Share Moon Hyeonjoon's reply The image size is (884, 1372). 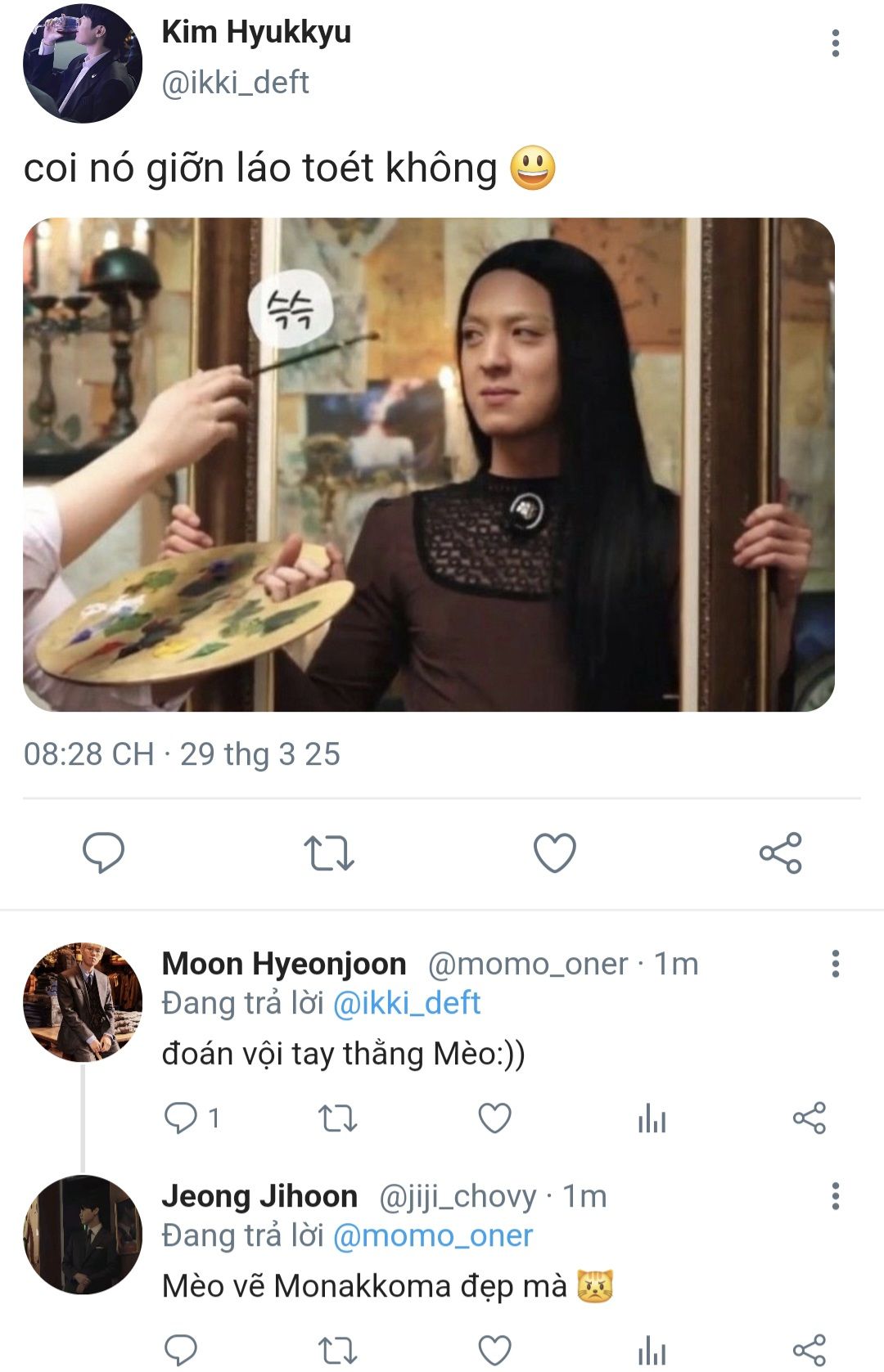click(809, 1118)
